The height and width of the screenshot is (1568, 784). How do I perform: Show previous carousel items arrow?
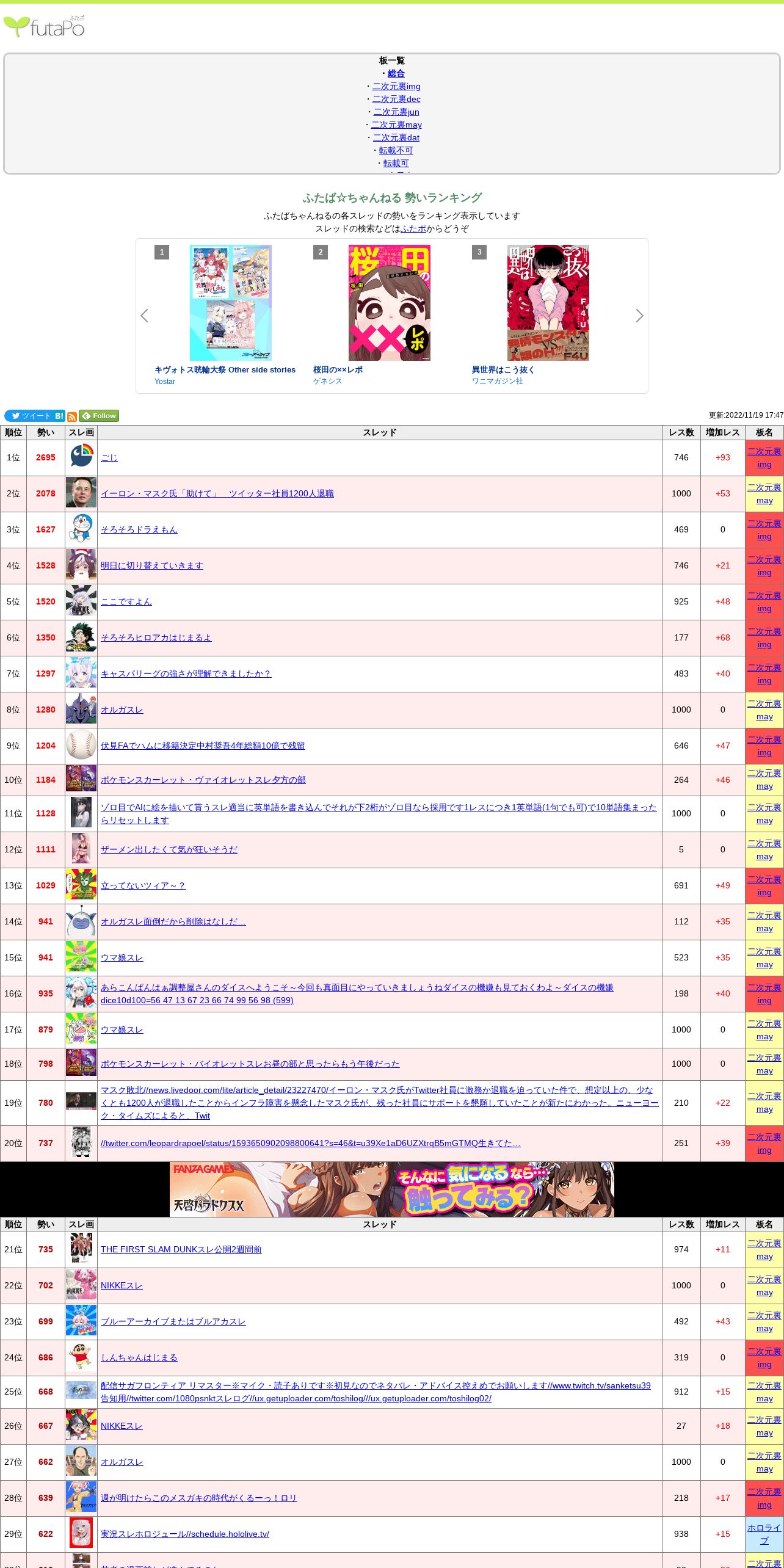(144, 316)
